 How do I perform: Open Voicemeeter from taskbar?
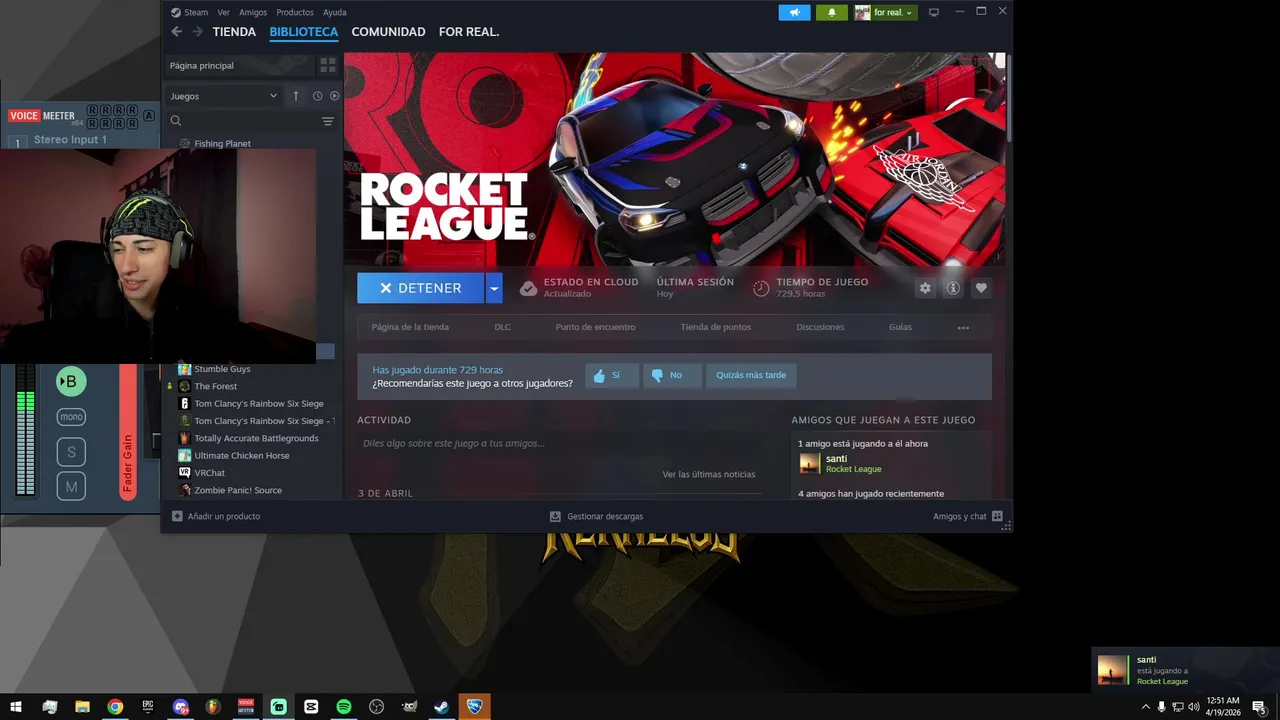[x=246, y=706]
